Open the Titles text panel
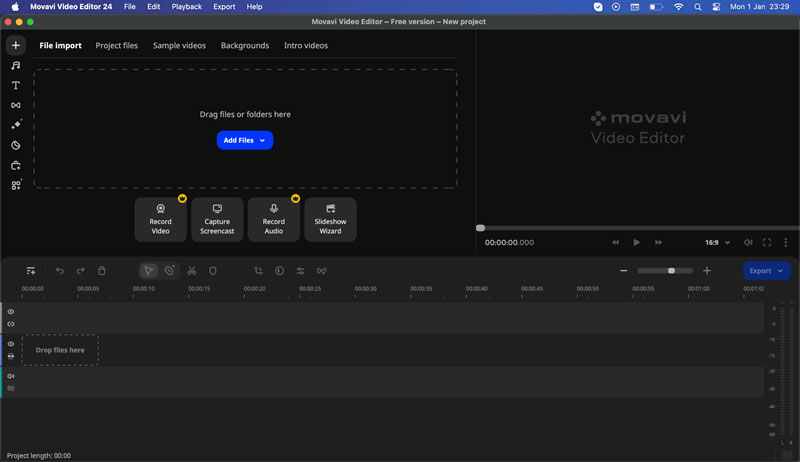Screen dimensions: 800x462 [x=16, y=85]
